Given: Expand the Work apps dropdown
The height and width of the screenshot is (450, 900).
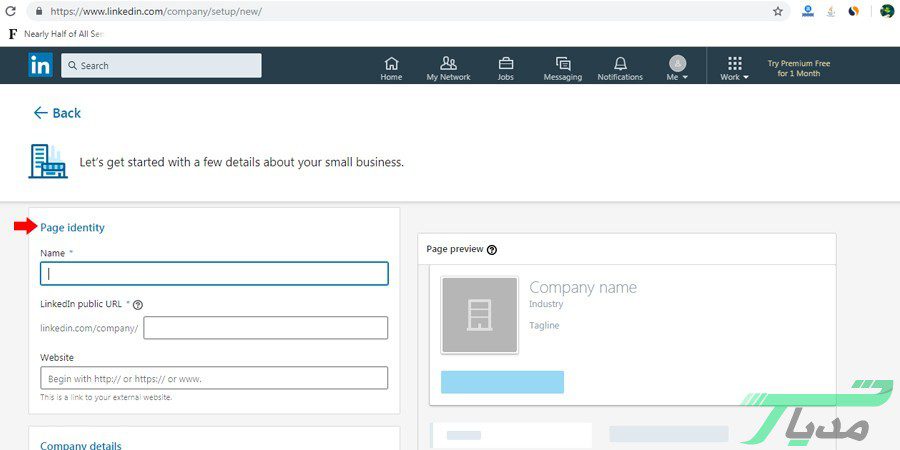Looking at the screenshot, I should [734, 68].
